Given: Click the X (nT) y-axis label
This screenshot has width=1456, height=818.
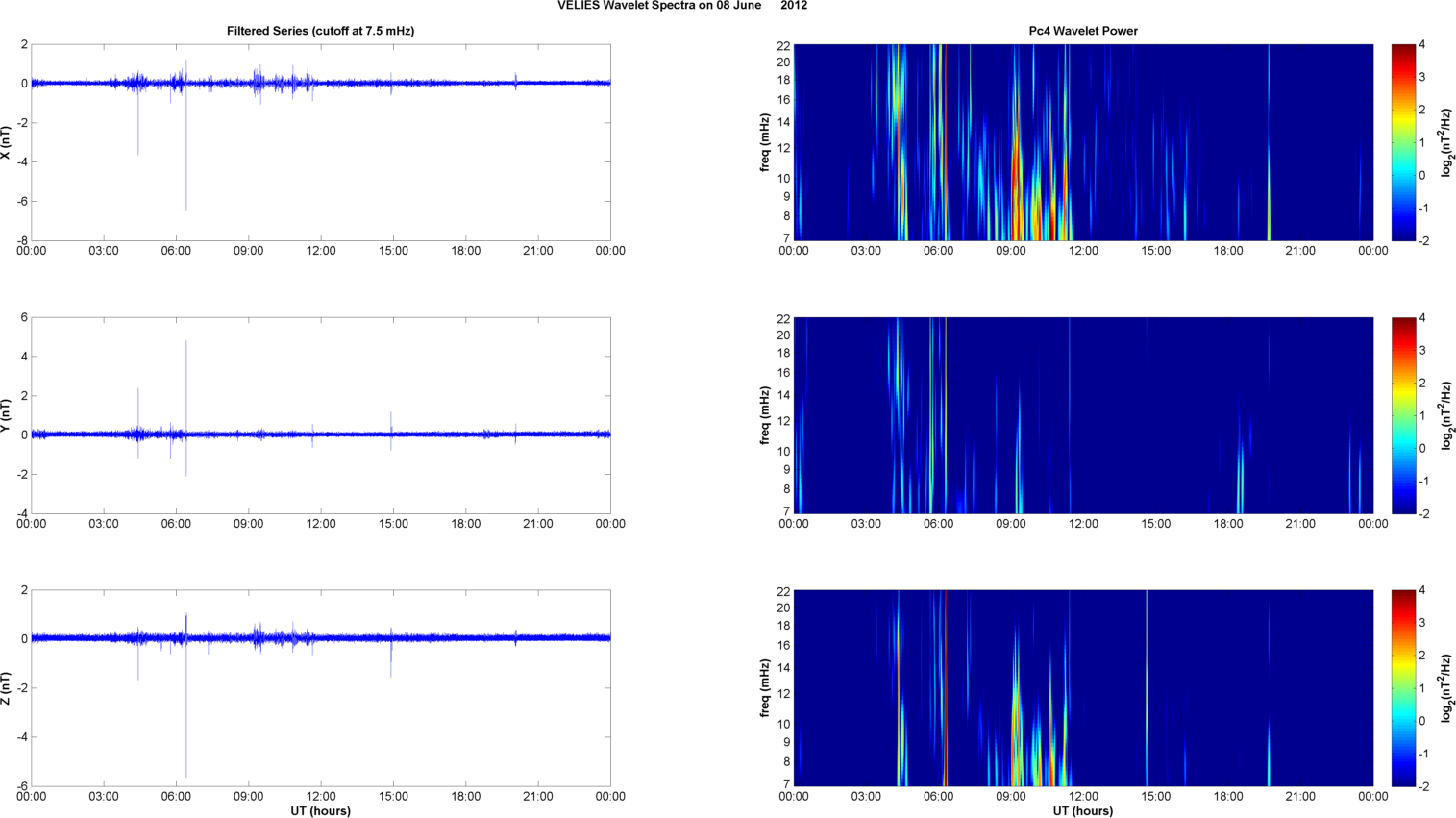Looking at the screenshot, I should pyautogui.click(x=6, y=142).
